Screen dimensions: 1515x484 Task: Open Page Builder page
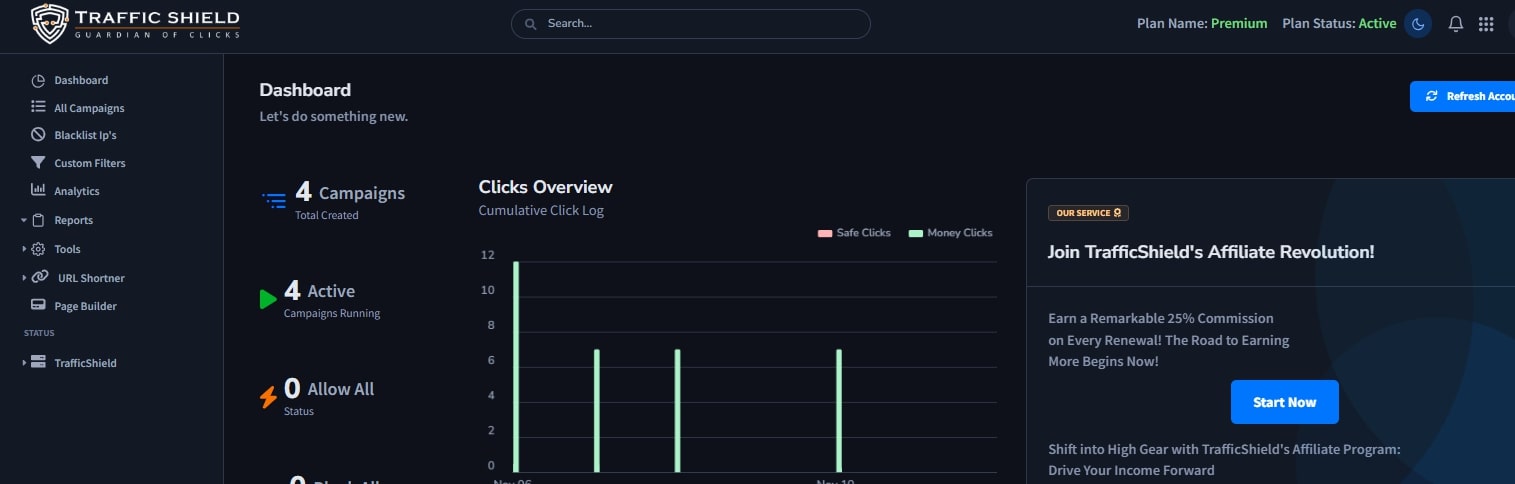85,306
